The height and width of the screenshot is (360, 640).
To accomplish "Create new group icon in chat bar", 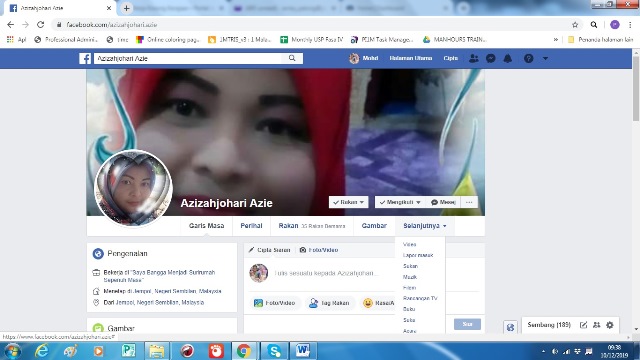I will click(x=596, y=325).
